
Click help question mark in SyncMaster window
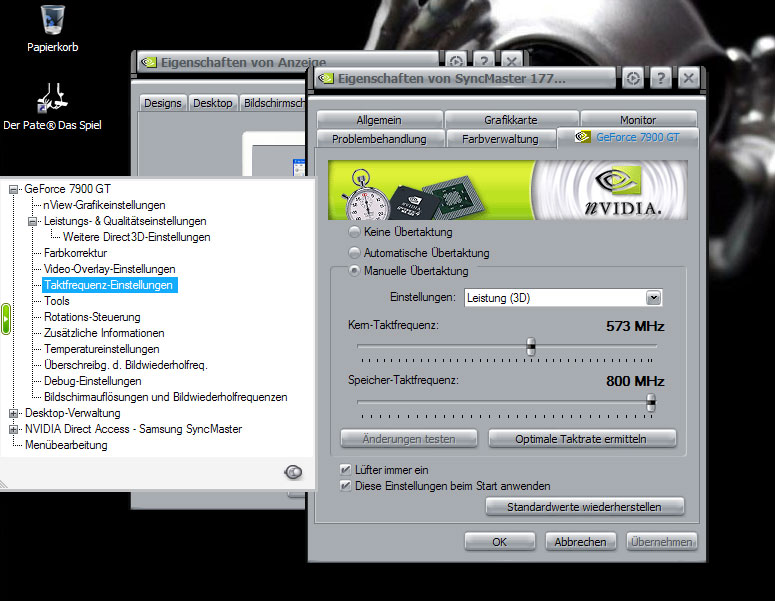click(661, 78)
